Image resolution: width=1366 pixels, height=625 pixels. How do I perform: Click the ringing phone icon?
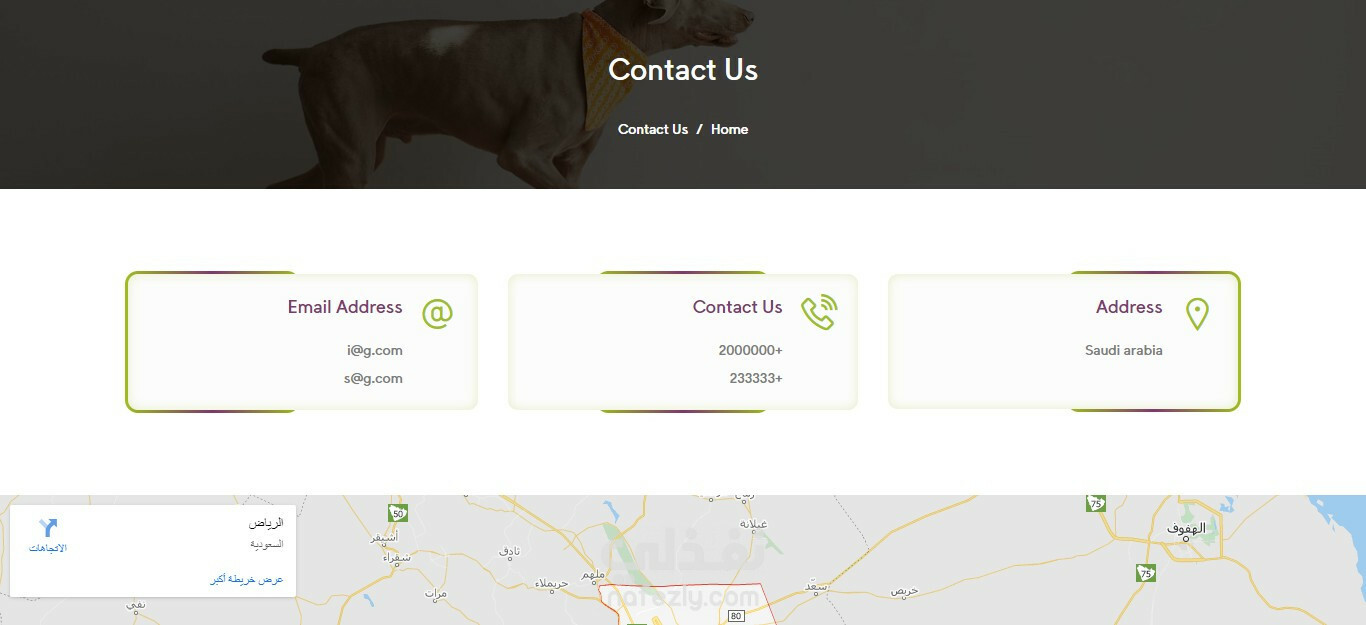[x=819, y=312]
